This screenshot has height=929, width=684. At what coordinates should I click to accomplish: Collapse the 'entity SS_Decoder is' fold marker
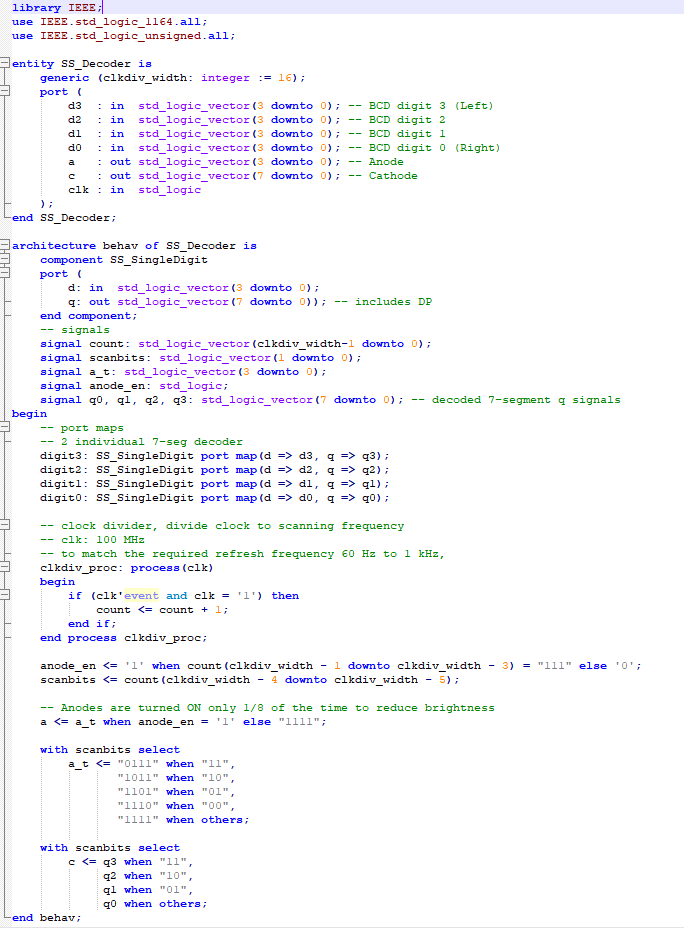tap(4, 63)
